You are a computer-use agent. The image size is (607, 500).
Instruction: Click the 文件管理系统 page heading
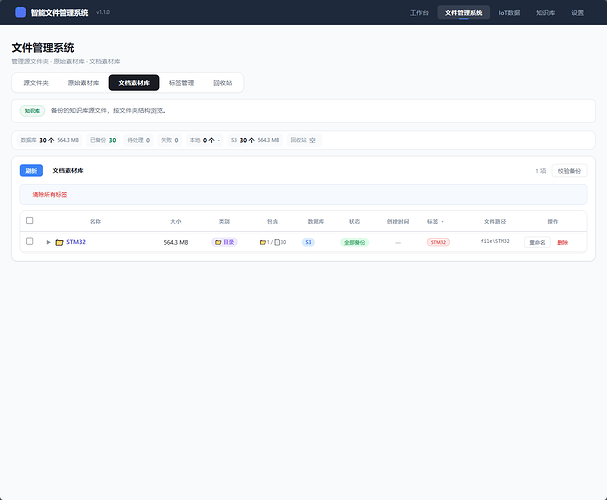point(43,48)
